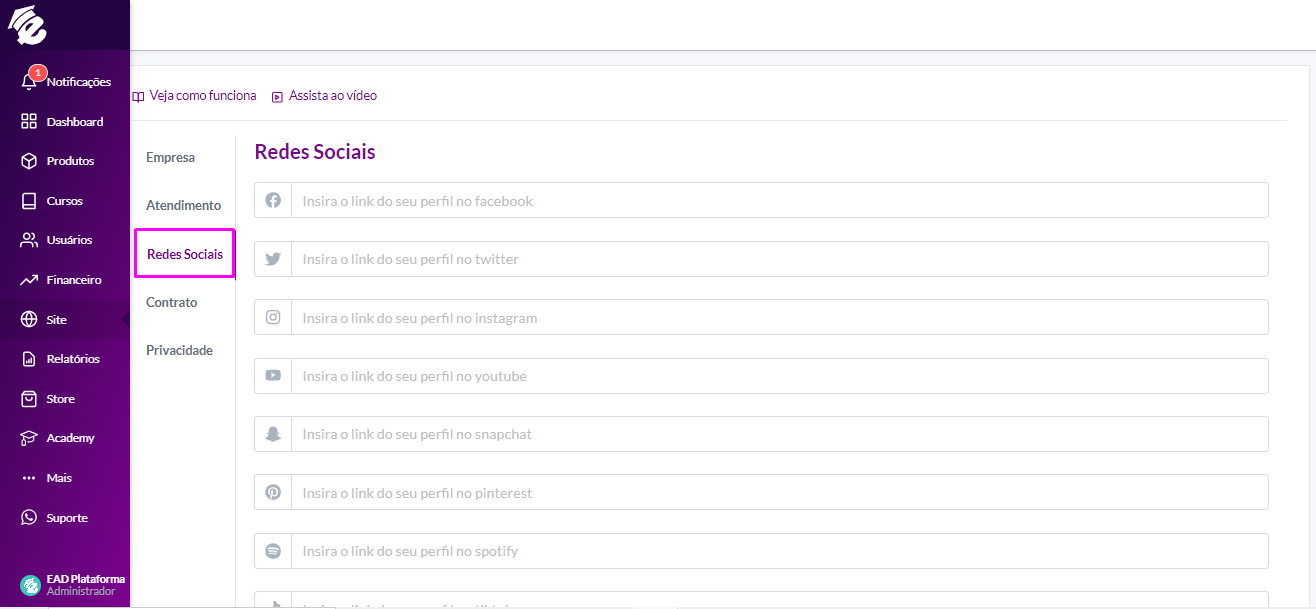
Task: Open Relatórios in sidebar
Action: coord(65,359)
